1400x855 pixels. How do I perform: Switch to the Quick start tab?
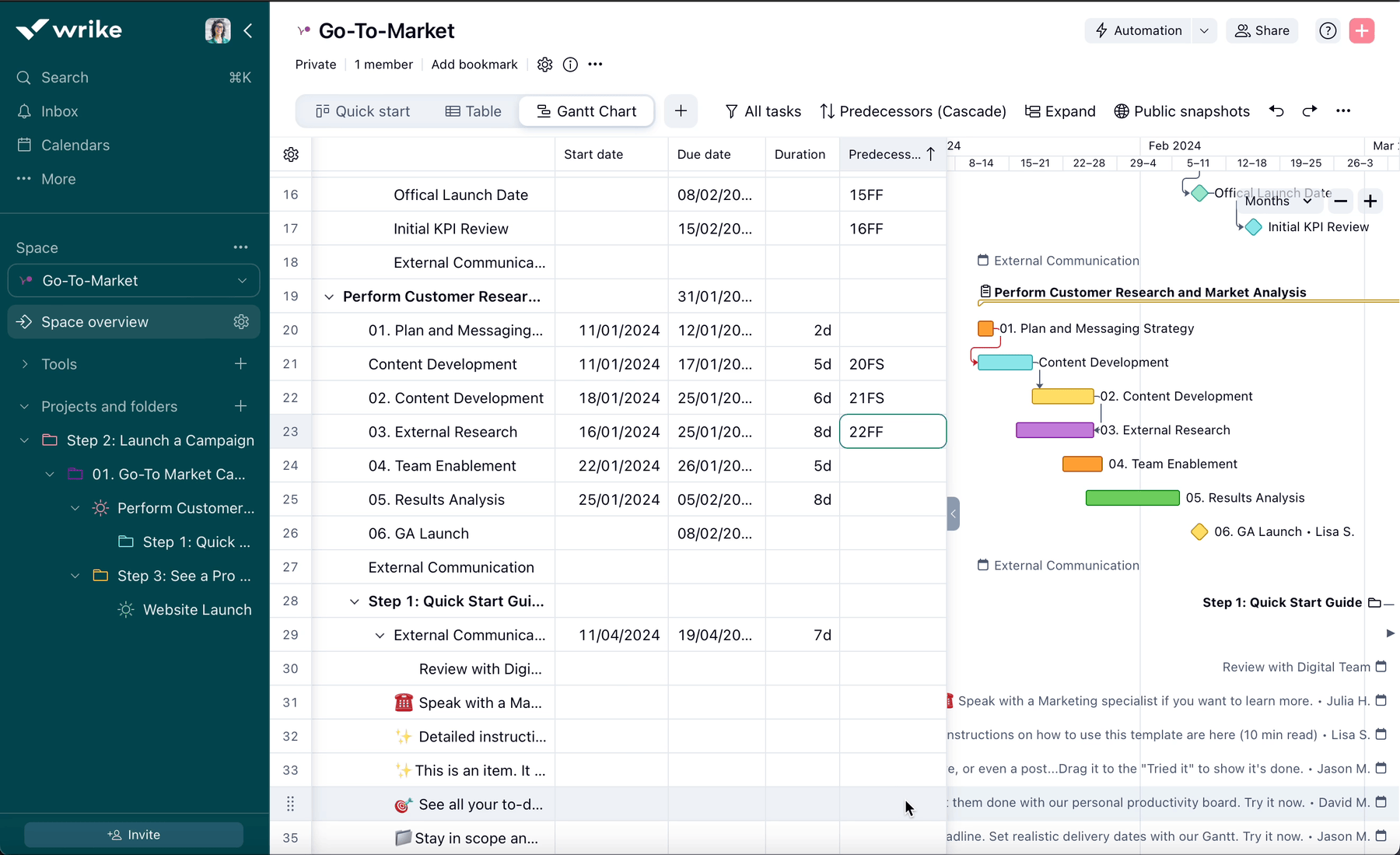pyautogui.click(x=362, y=111)
